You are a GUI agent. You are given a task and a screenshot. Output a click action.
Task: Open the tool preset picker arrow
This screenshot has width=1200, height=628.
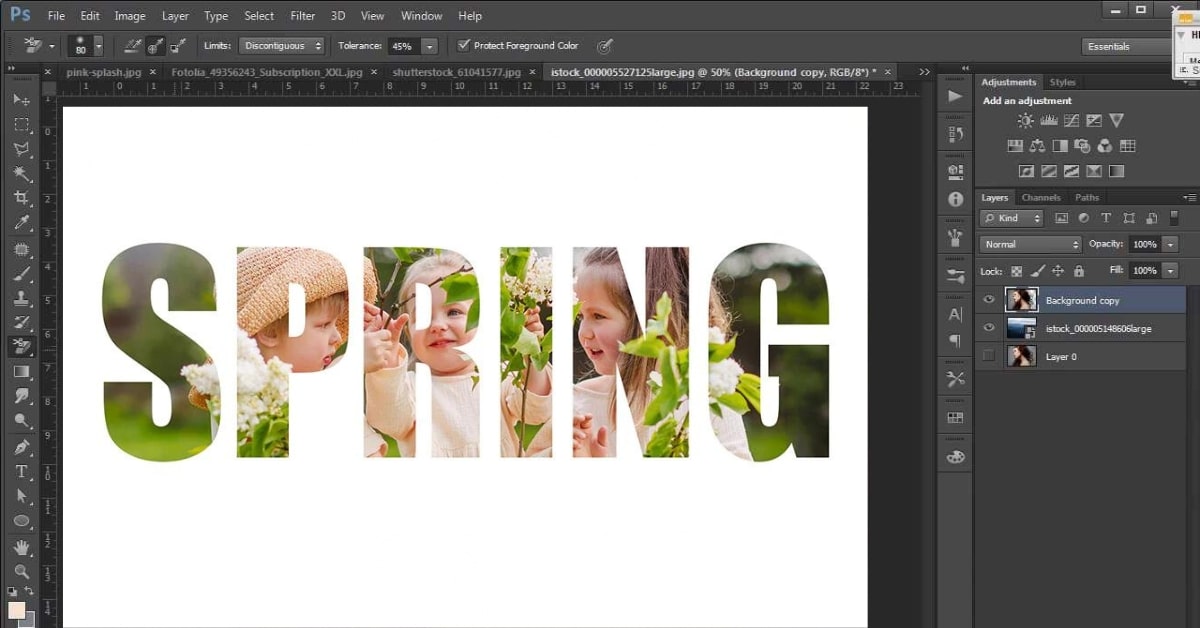[x=52, y=46]
